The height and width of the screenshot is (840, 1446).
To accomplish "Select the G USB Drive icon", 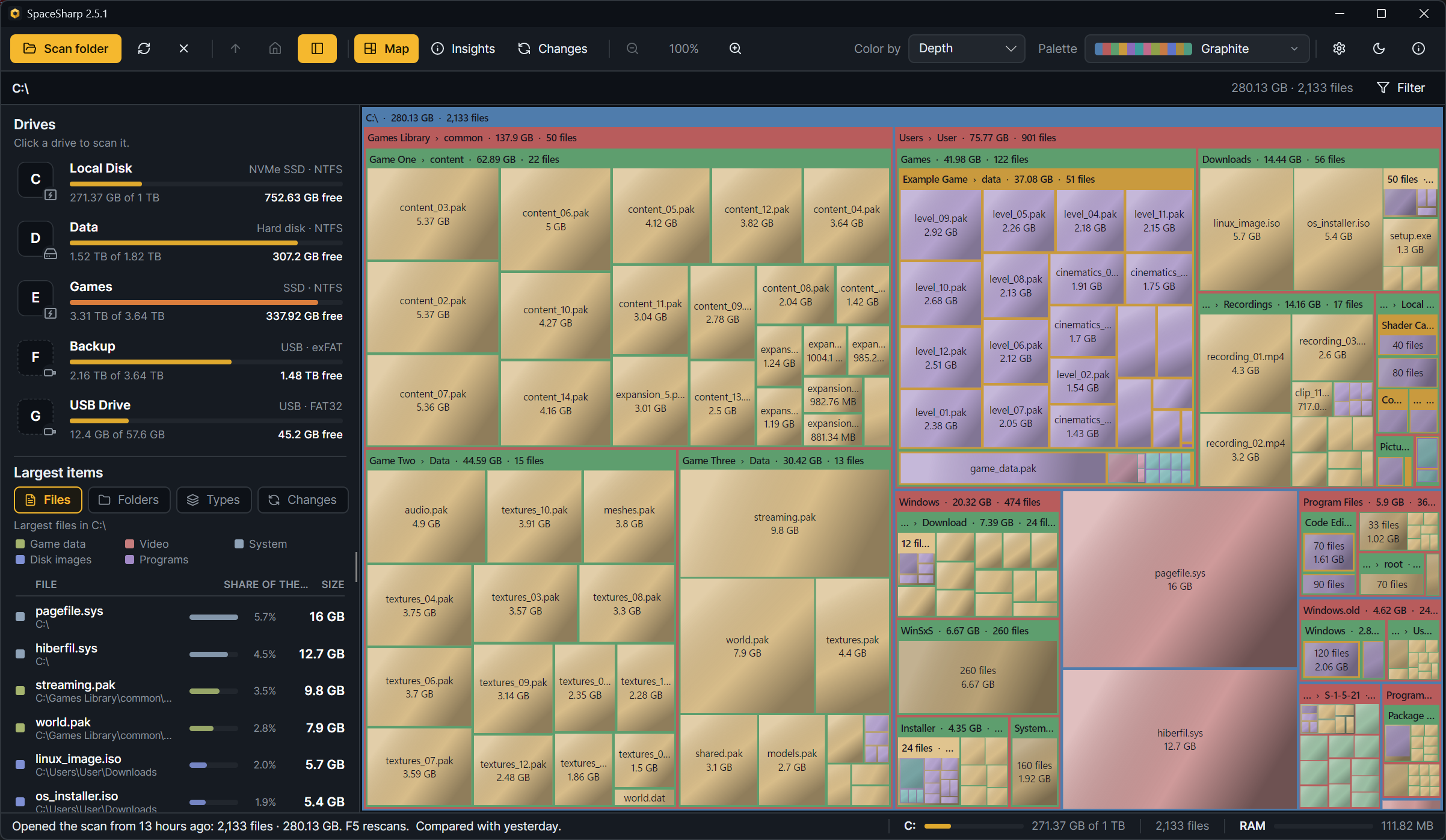I will click(x=35, y=416).
